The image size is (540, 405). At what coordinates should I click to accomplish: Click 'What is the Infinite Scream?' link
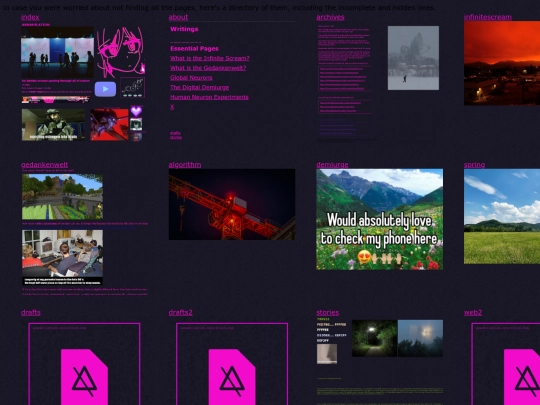click(x=210, y=58)
